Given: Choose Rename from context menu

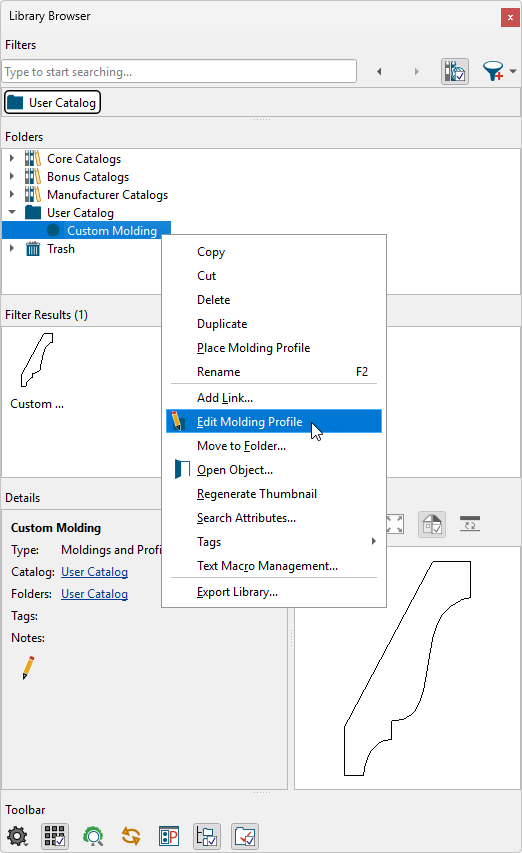Looking at the screenshot, I should coord(274,372).
